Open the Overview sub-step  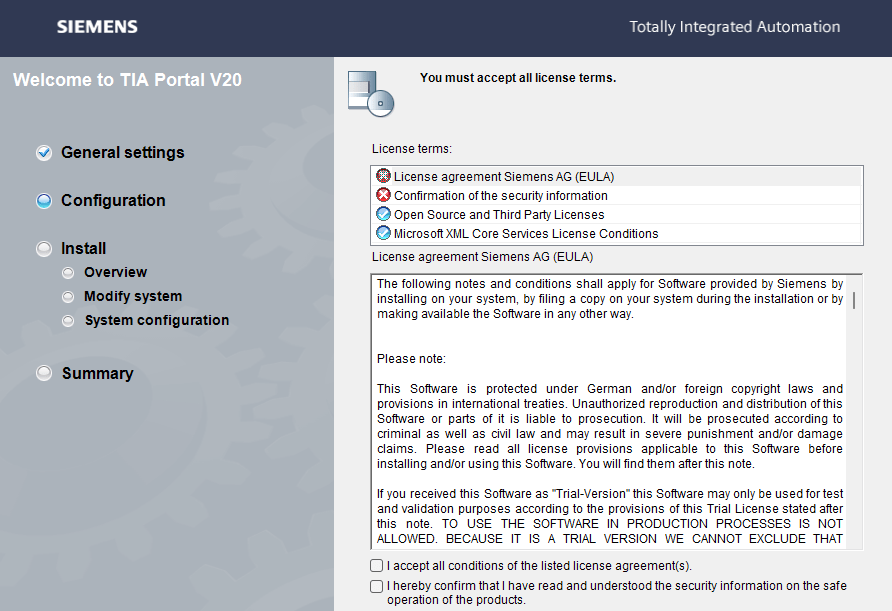click(115, 272)
